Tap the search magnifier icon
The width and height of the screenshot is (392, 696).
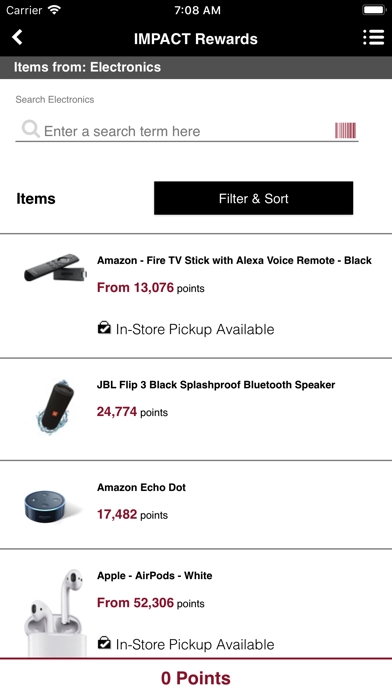coord(30,129)
